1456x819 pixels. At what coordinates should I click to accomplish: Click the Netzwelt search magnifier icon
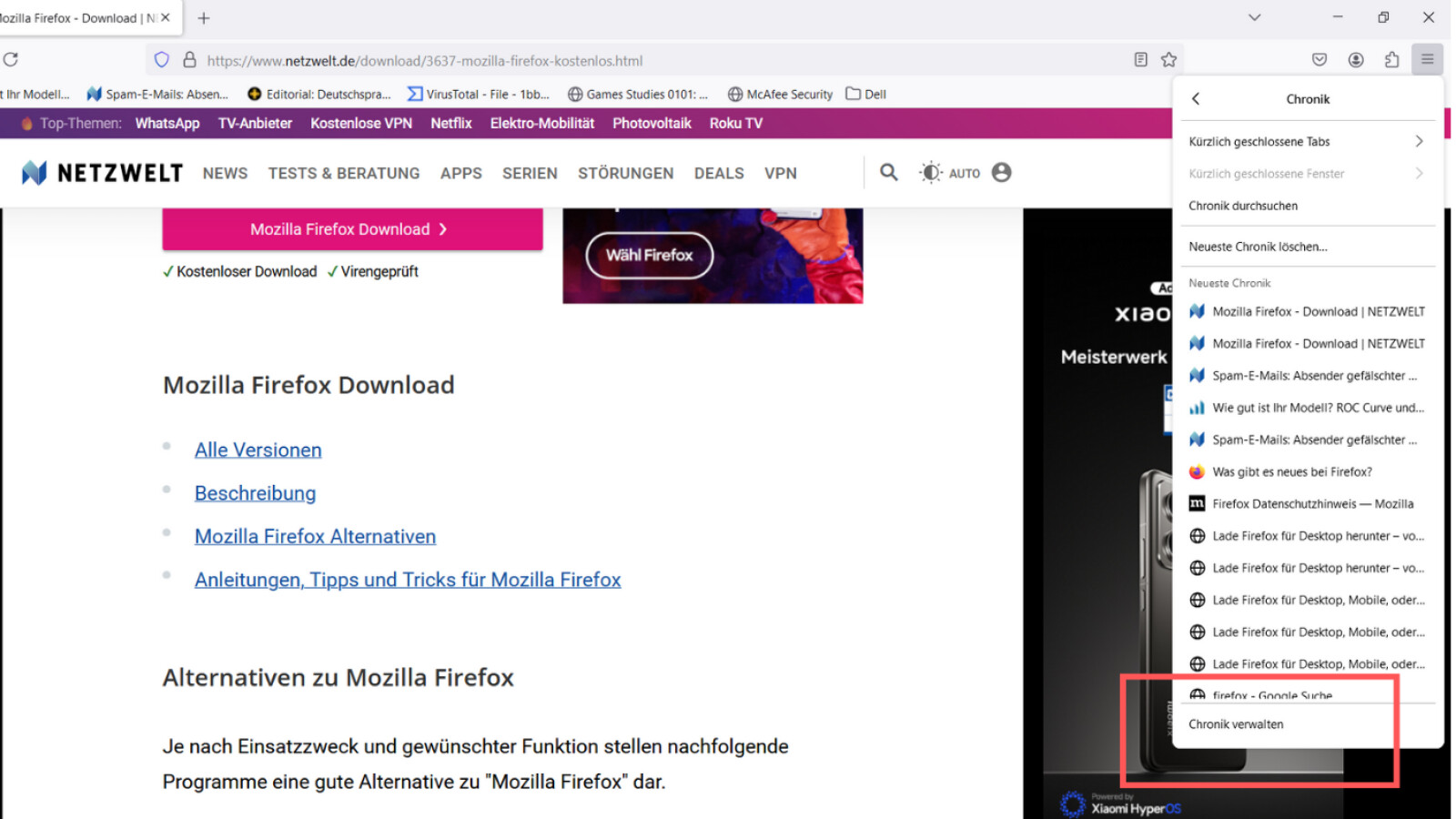888,172
